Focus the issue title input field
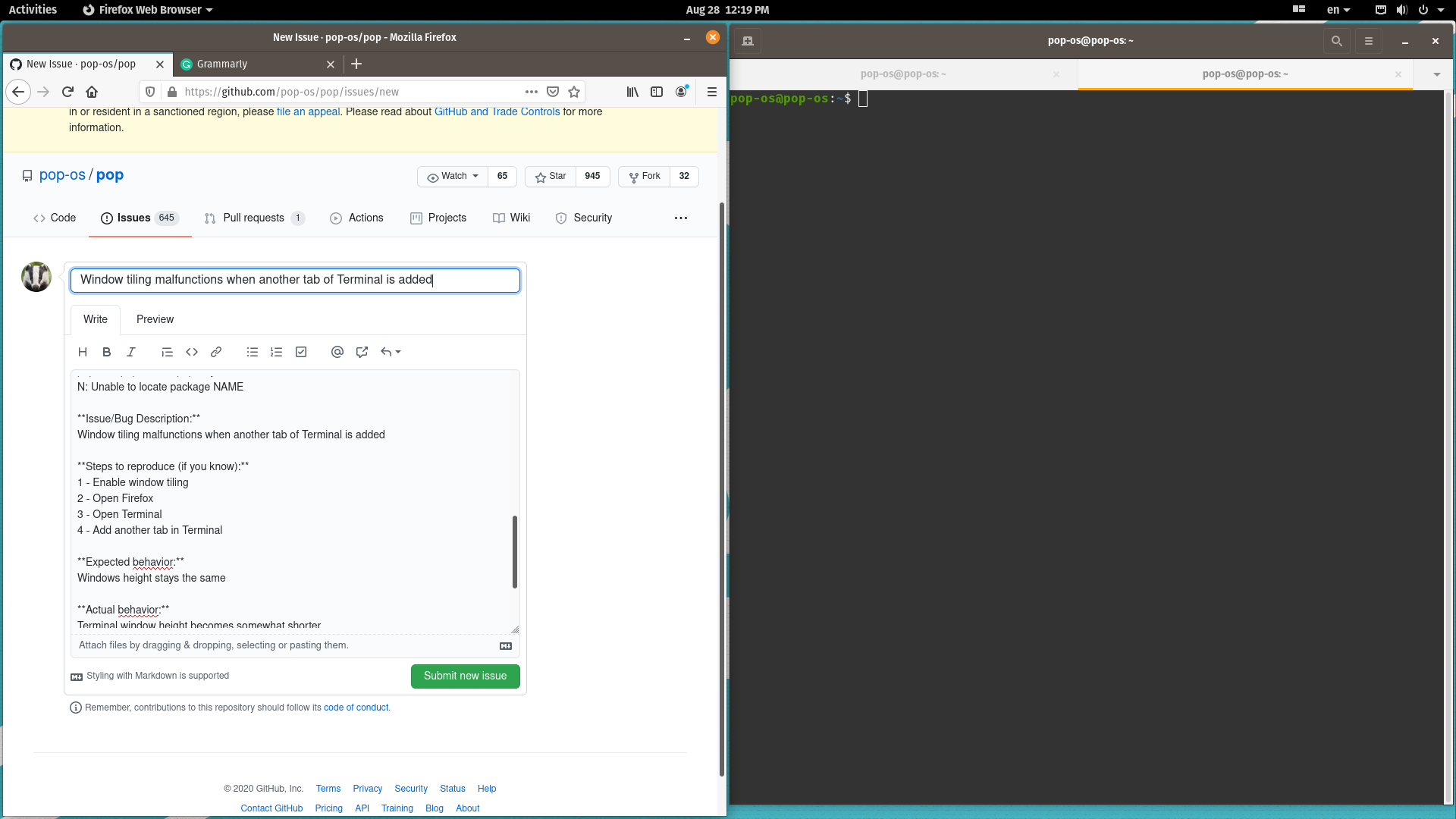 tap(295, 280)
